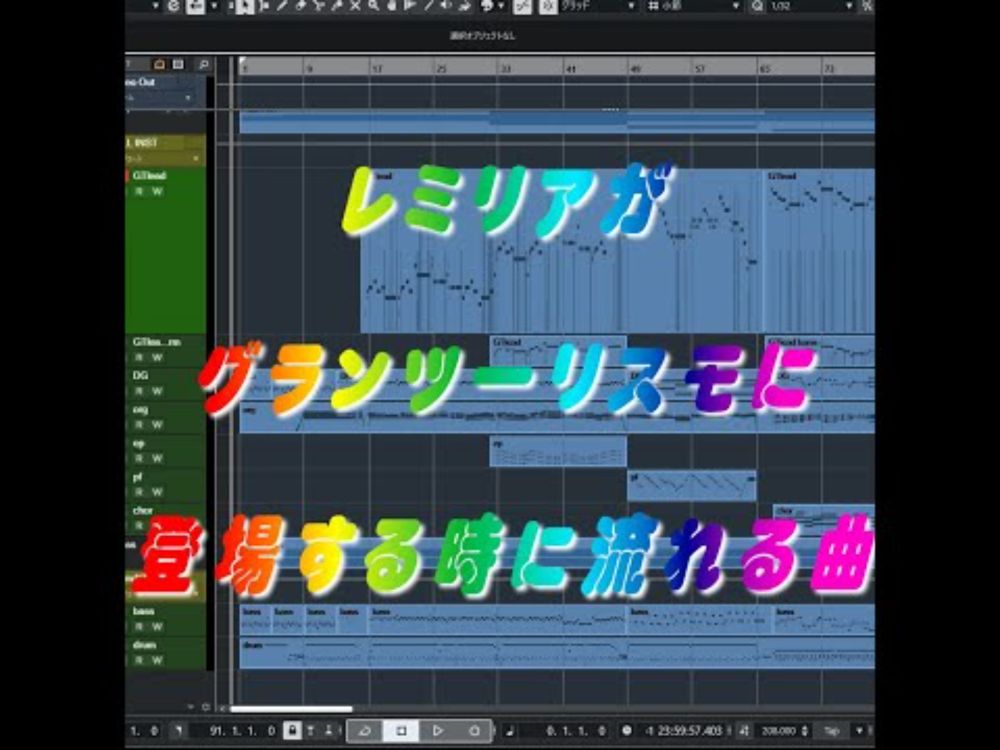1000x750 pixels.
Task: Toggle Write automation on GTlead track
Action: [x=157, y=191]
